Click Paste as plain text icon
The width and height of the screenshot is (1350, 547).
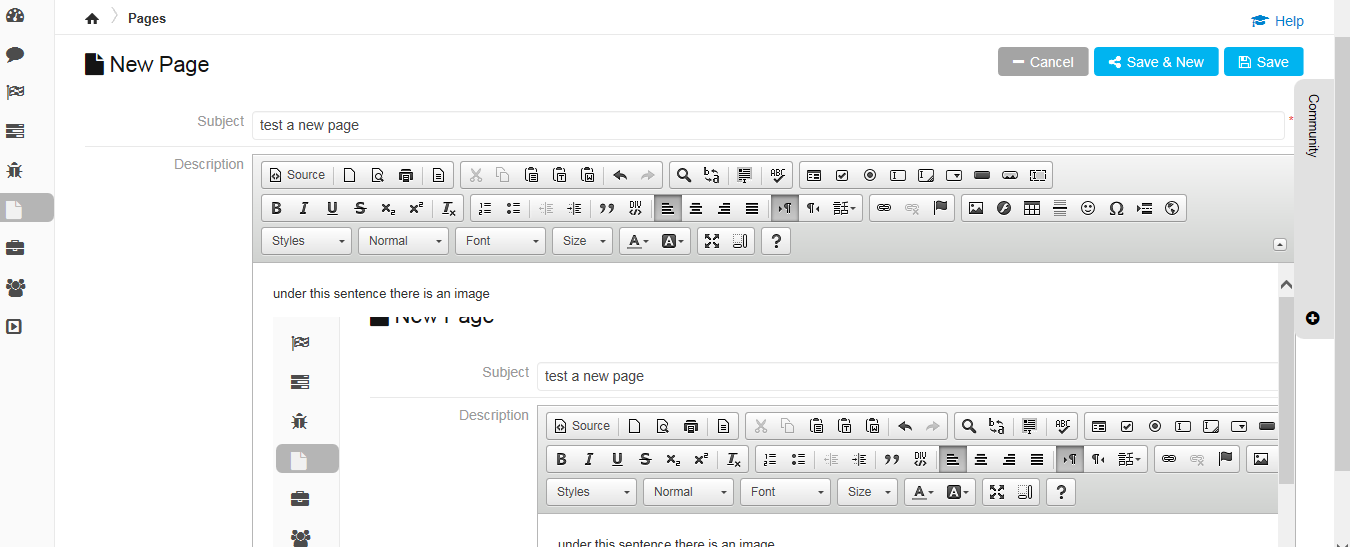point(560,175)
